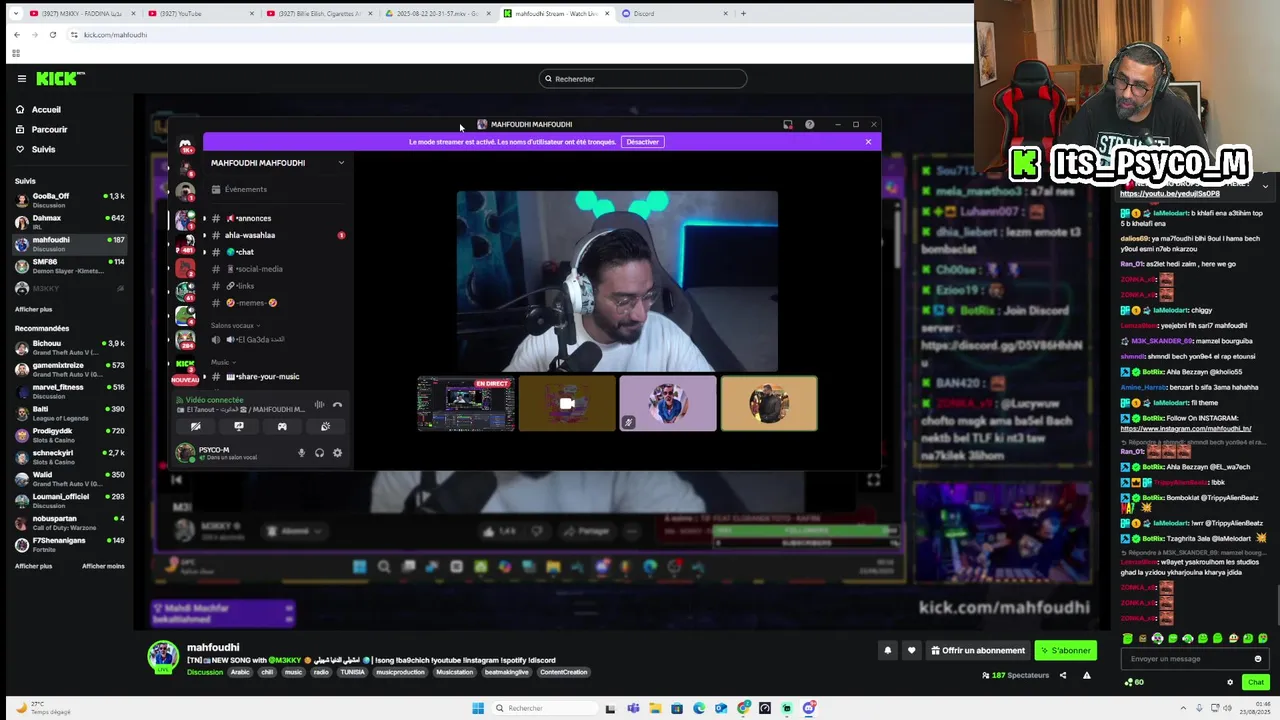1280x720 pixels.
Task: Open Prodigyddk recommended channel
Action: tap(70, 435)
